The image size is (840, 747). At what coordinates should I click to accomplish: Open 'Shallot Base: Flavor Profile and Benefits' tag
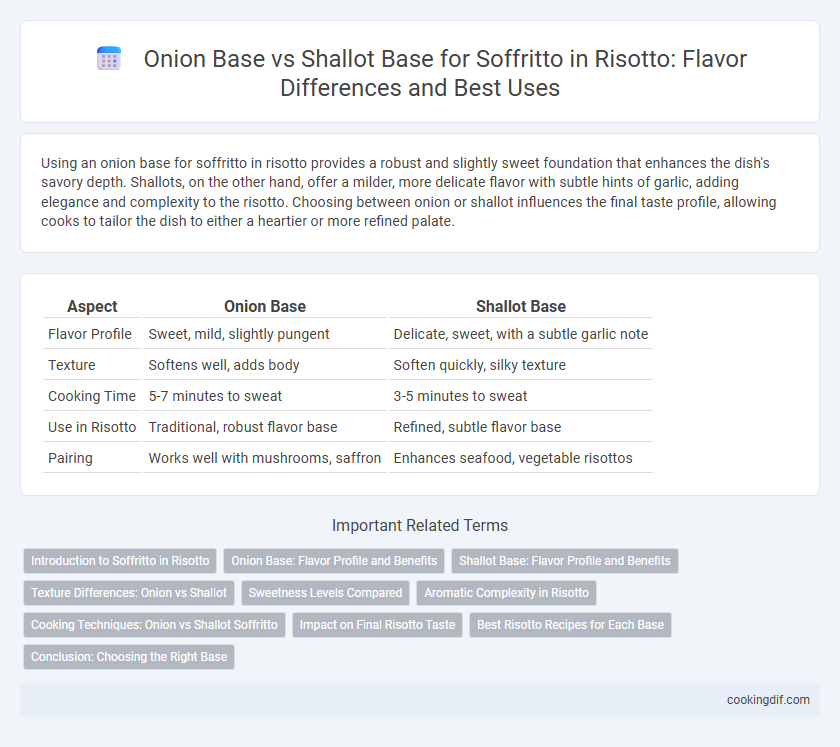[565, 561]
